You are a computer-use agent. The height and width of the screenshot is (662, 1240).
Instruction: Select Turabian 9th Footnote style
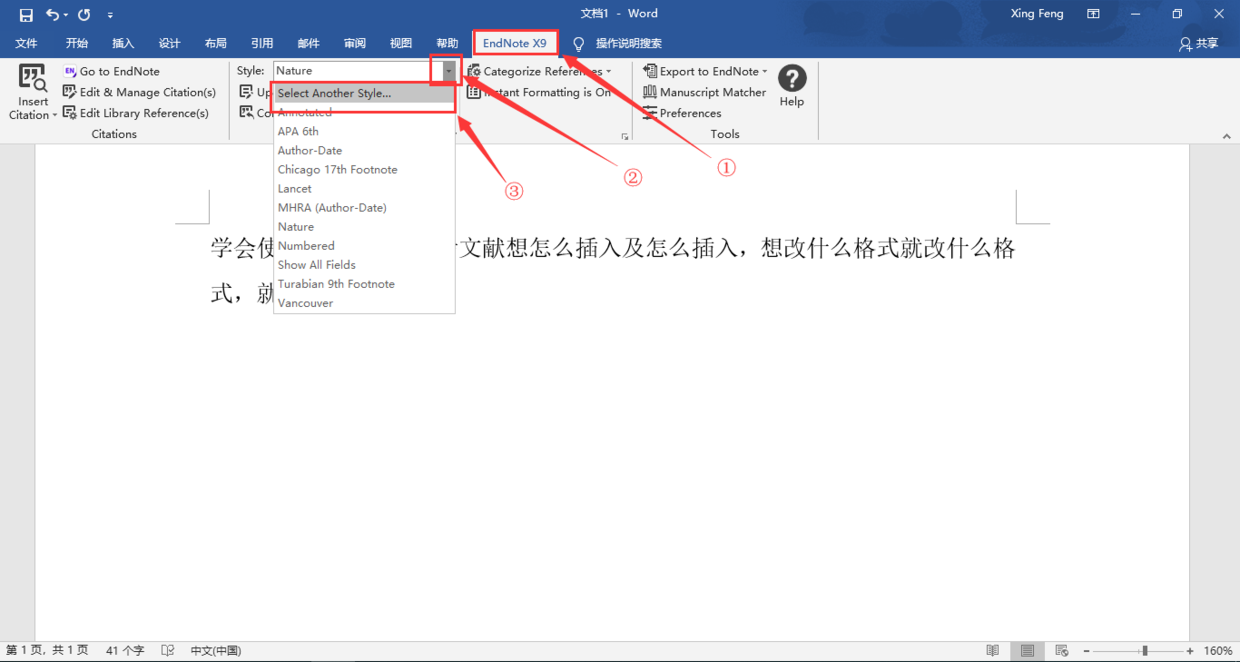pos(364,283)
